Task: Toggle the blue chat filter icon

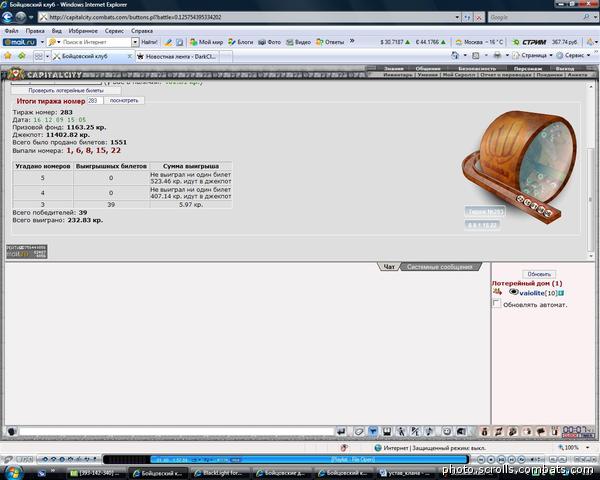Action: click(x=373, y=432)
